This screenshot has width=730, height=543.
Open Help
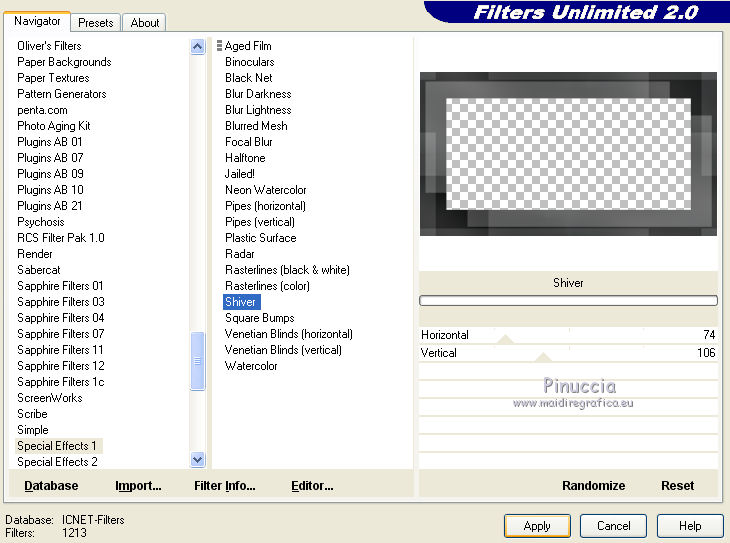689,526
